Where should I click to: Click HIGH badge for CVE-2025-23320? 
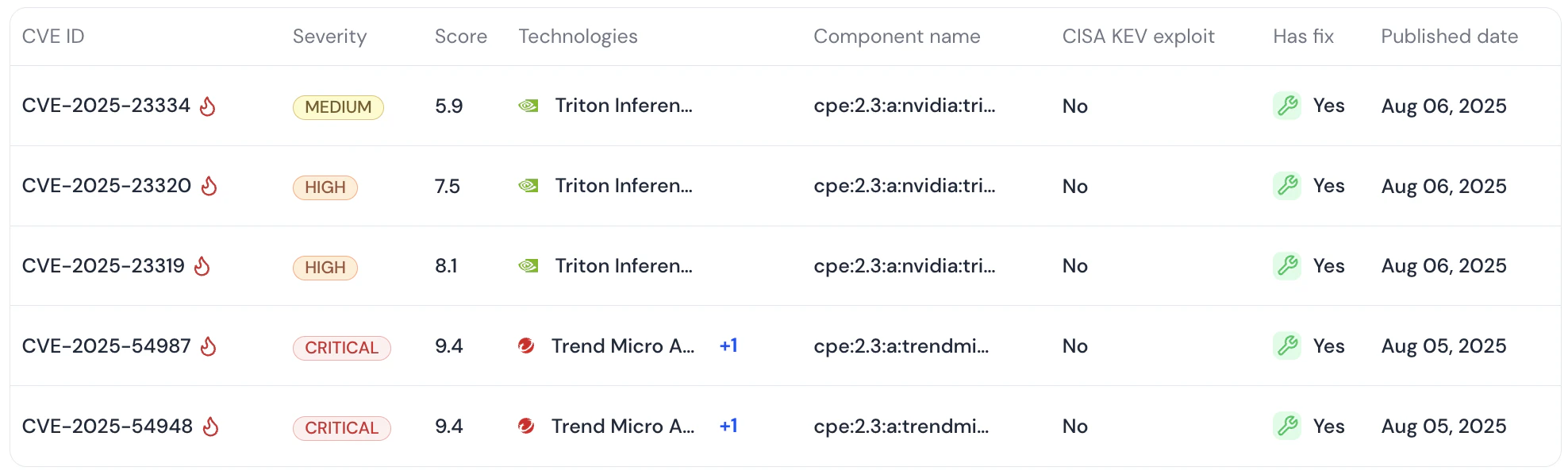click(x=325, y=187)
